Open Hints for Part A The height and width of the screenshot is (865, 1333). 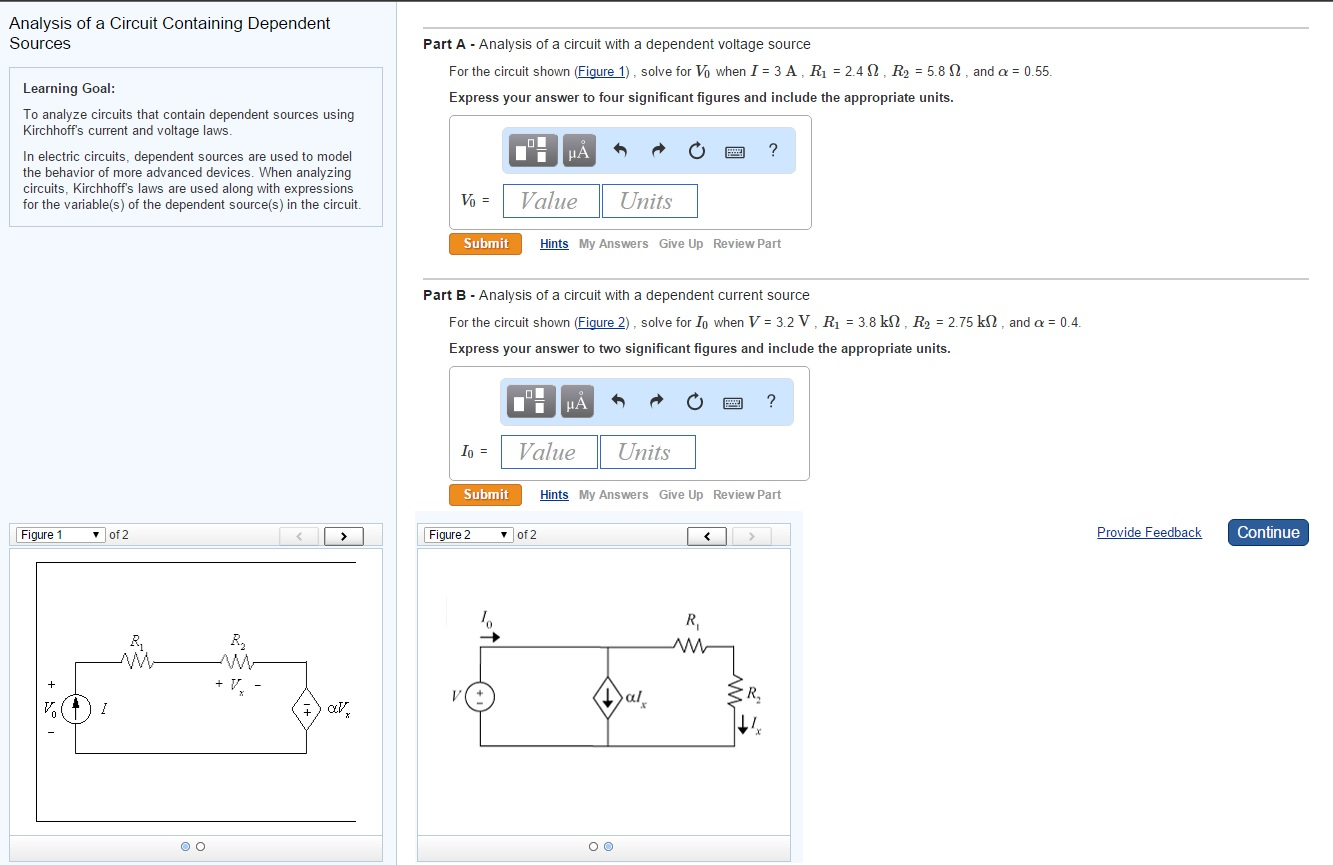(554, 243)
